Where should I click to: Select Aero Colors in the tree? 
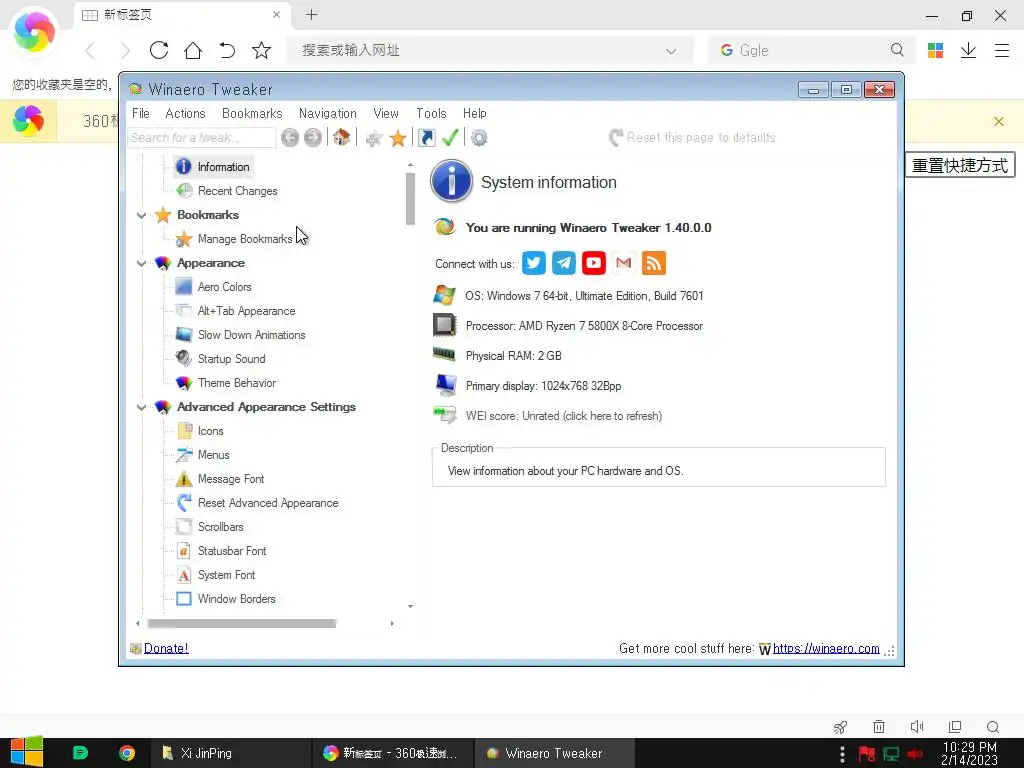[x=224, y=287]
